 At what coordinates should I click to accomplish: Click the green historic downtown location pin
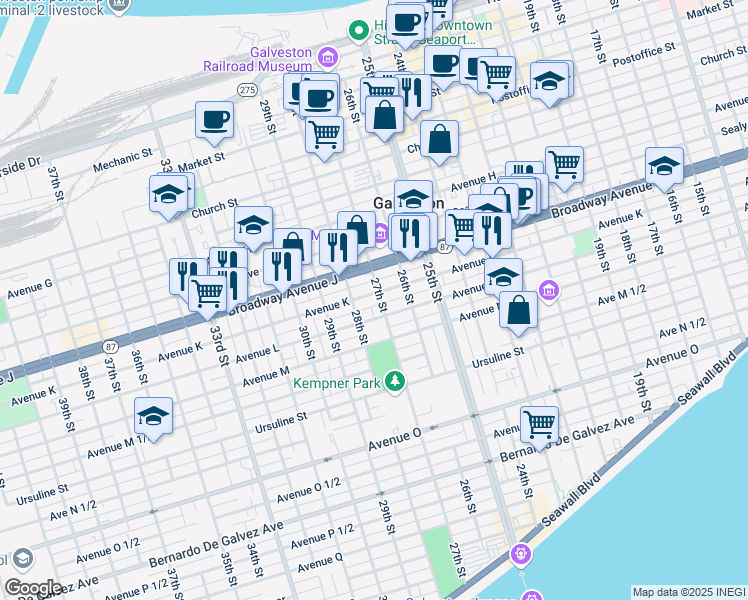(359, 31)
